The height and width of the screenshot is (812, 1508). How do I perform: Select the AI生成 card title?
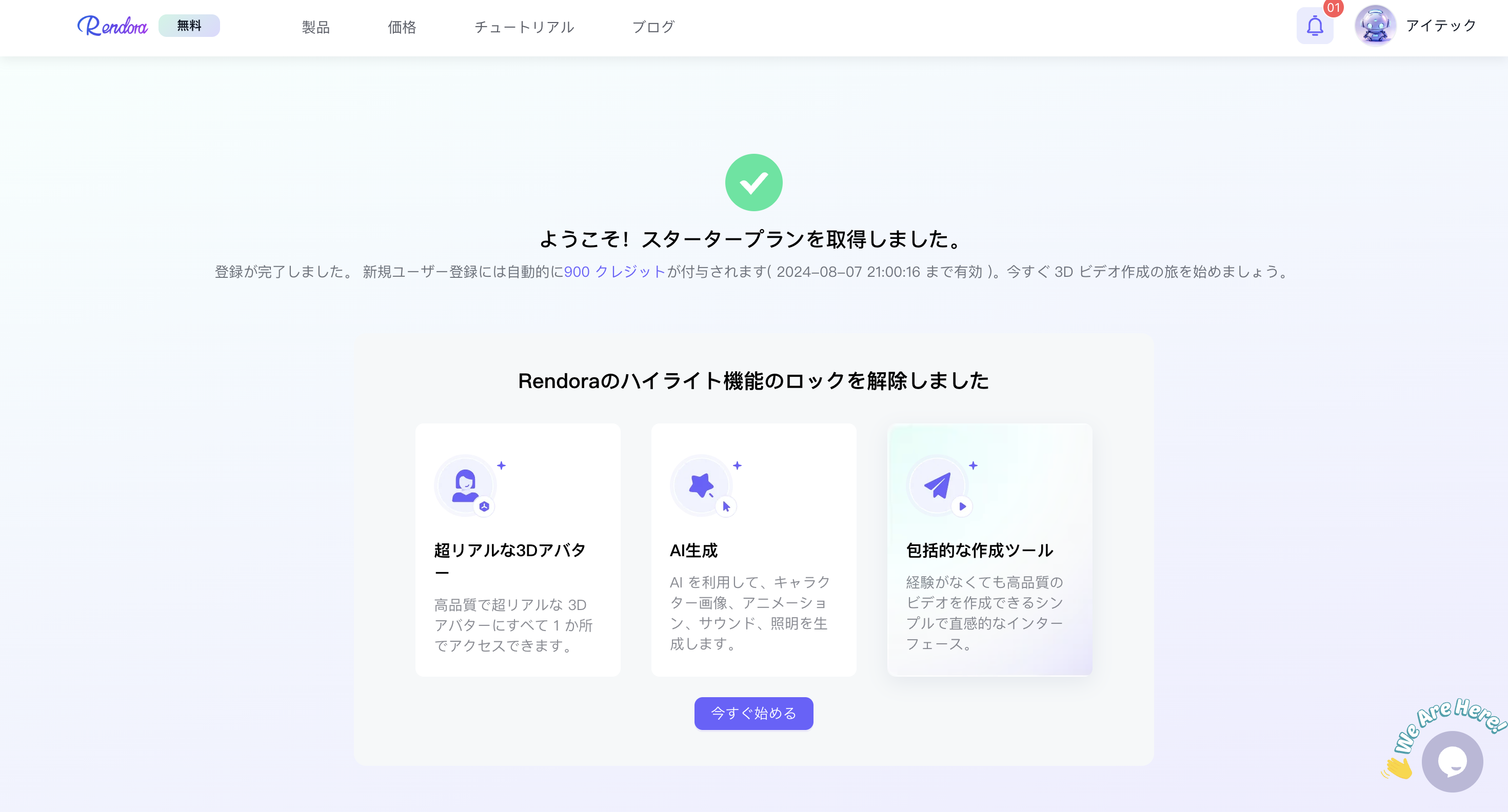click(x=693, y=550)
